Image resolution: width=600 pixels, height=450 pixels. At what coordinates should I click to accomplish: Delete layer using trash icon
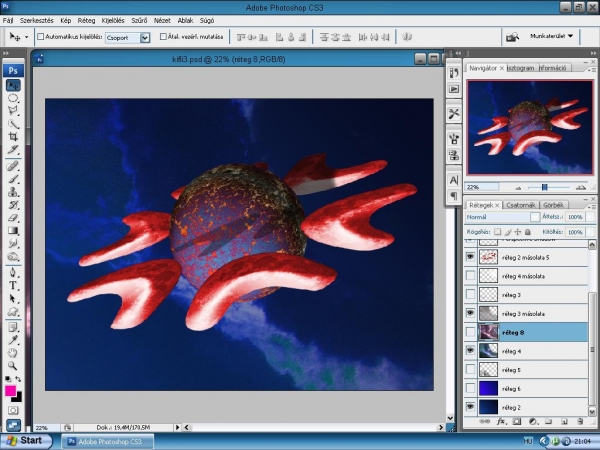click(580, 422)
